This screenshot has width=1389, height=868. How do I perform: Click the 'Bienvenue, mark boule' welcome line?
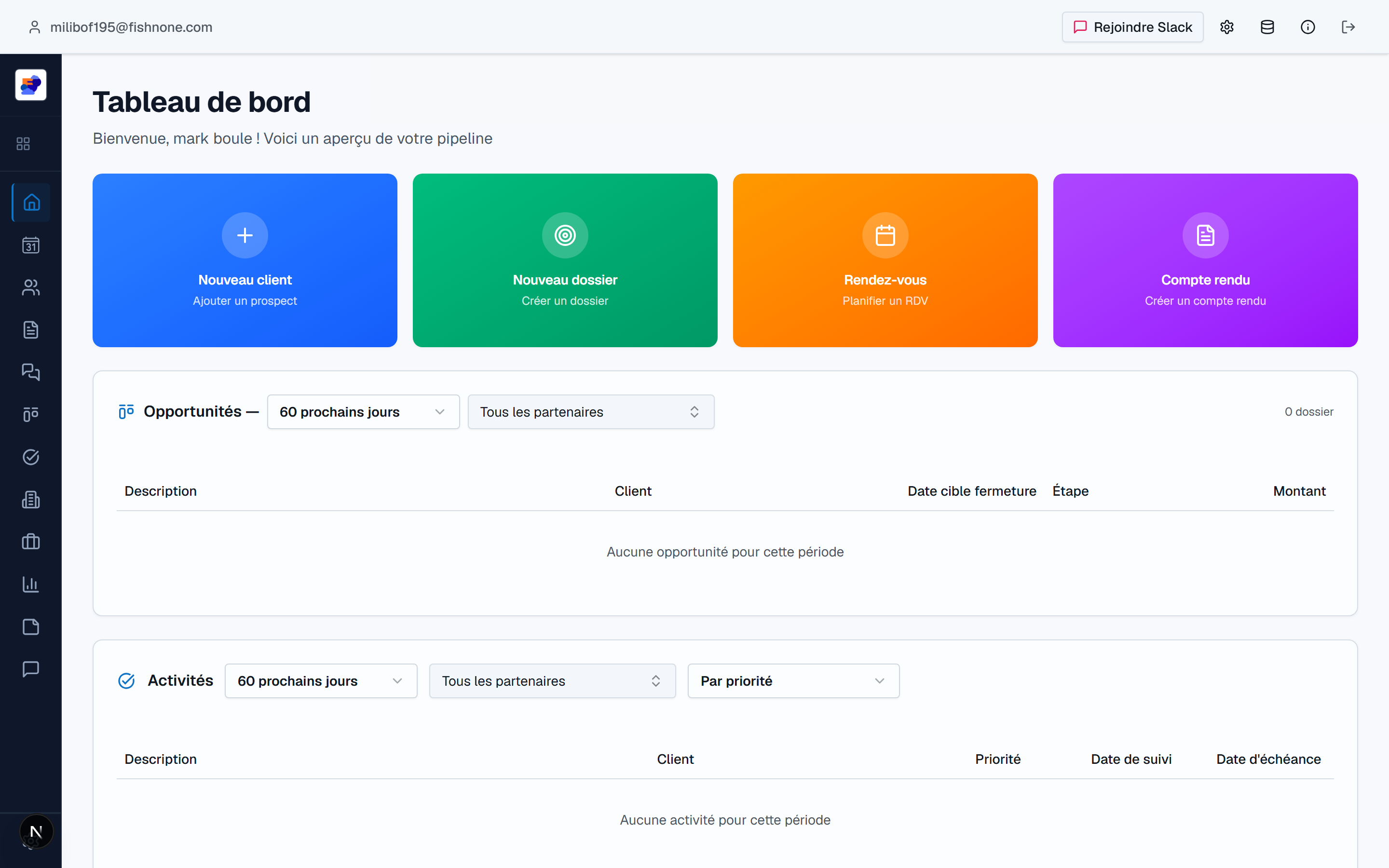click(293, 139)
